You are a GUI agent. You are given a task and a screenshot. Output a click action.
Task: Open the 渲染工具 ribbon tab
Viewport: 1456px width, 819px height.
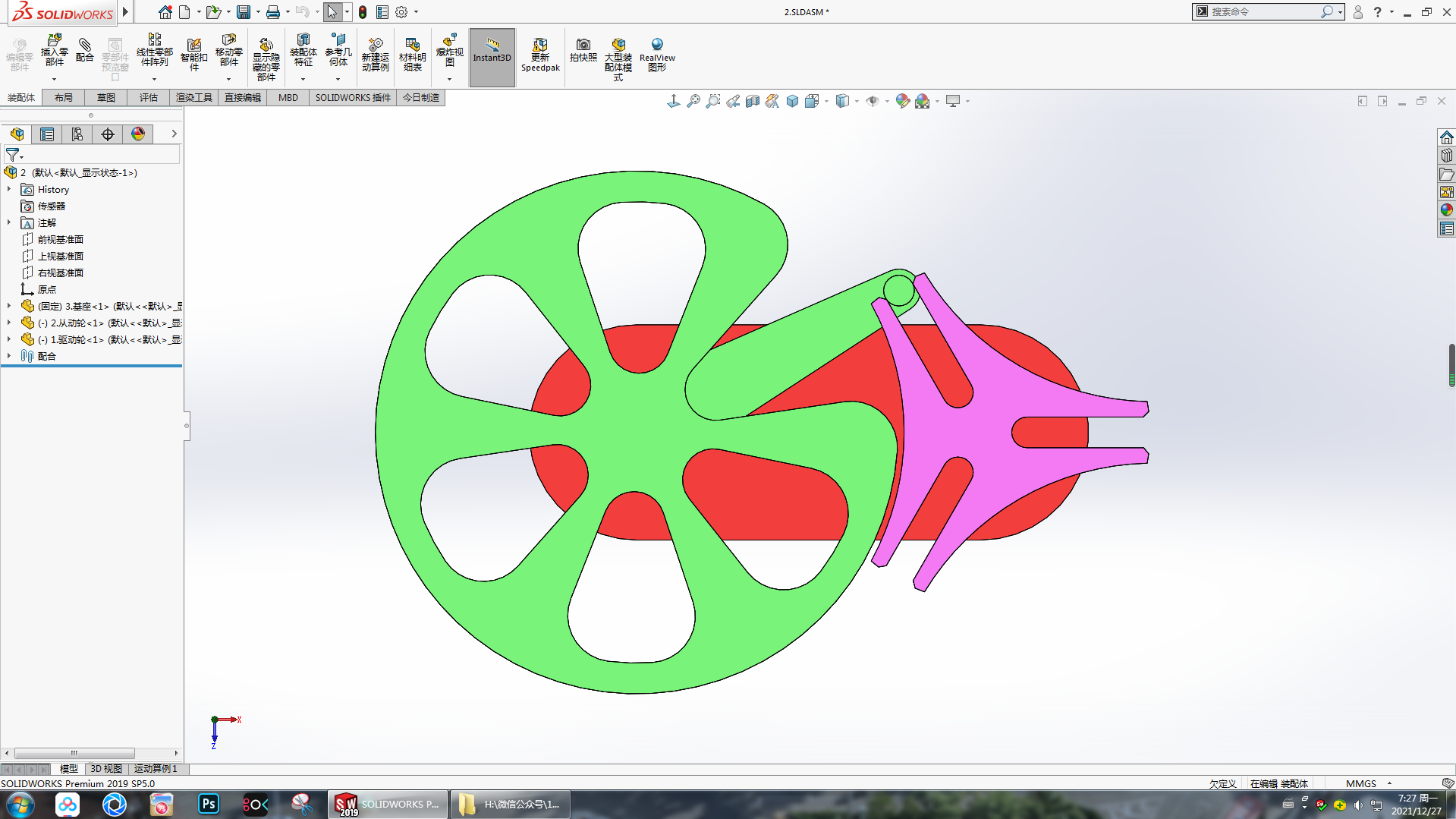(x=194, y=97)
